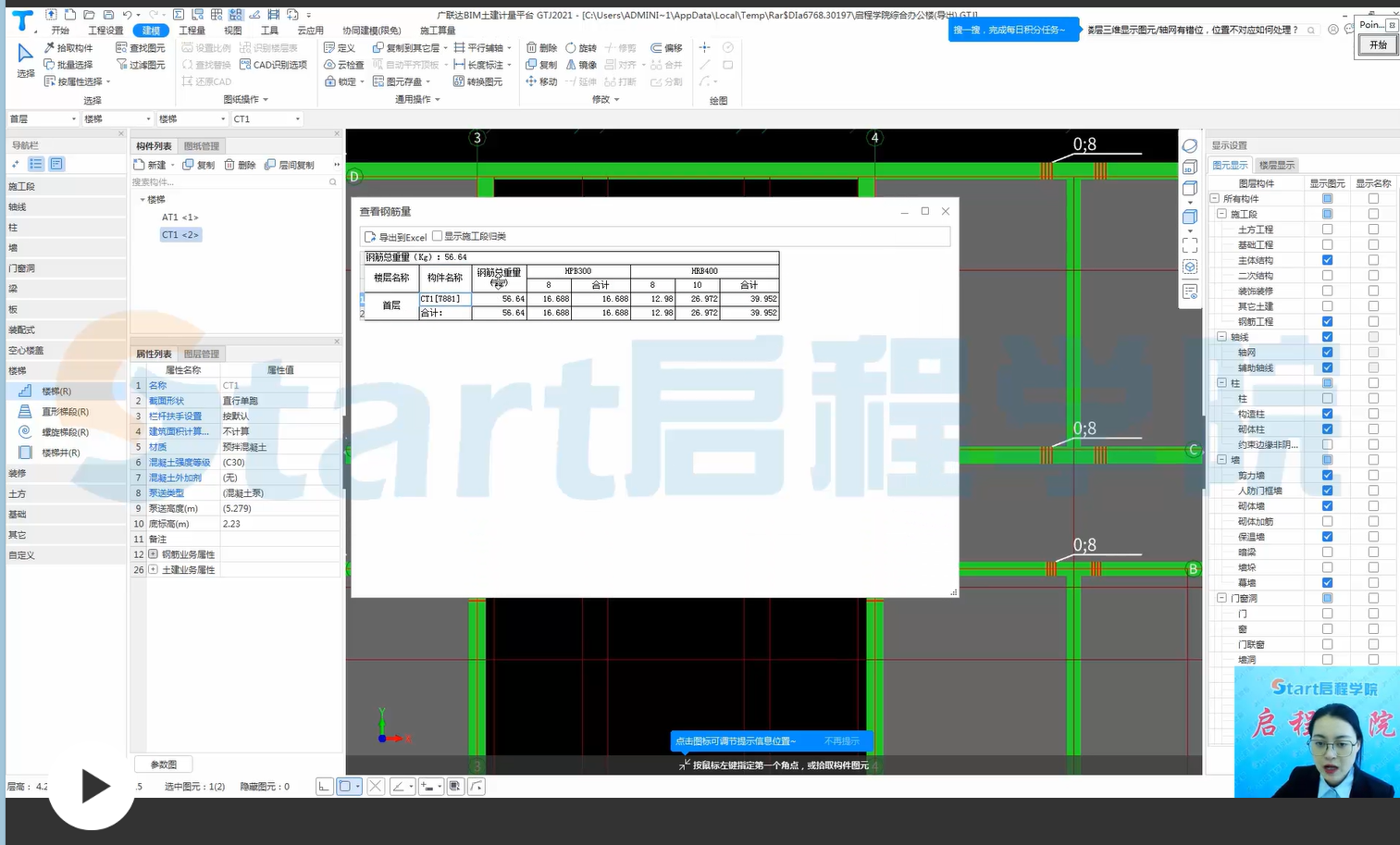Viewport: 1400px width, 845px height.
Task: Toggle the 3D view cube icon
Action: coord(1190,168)
